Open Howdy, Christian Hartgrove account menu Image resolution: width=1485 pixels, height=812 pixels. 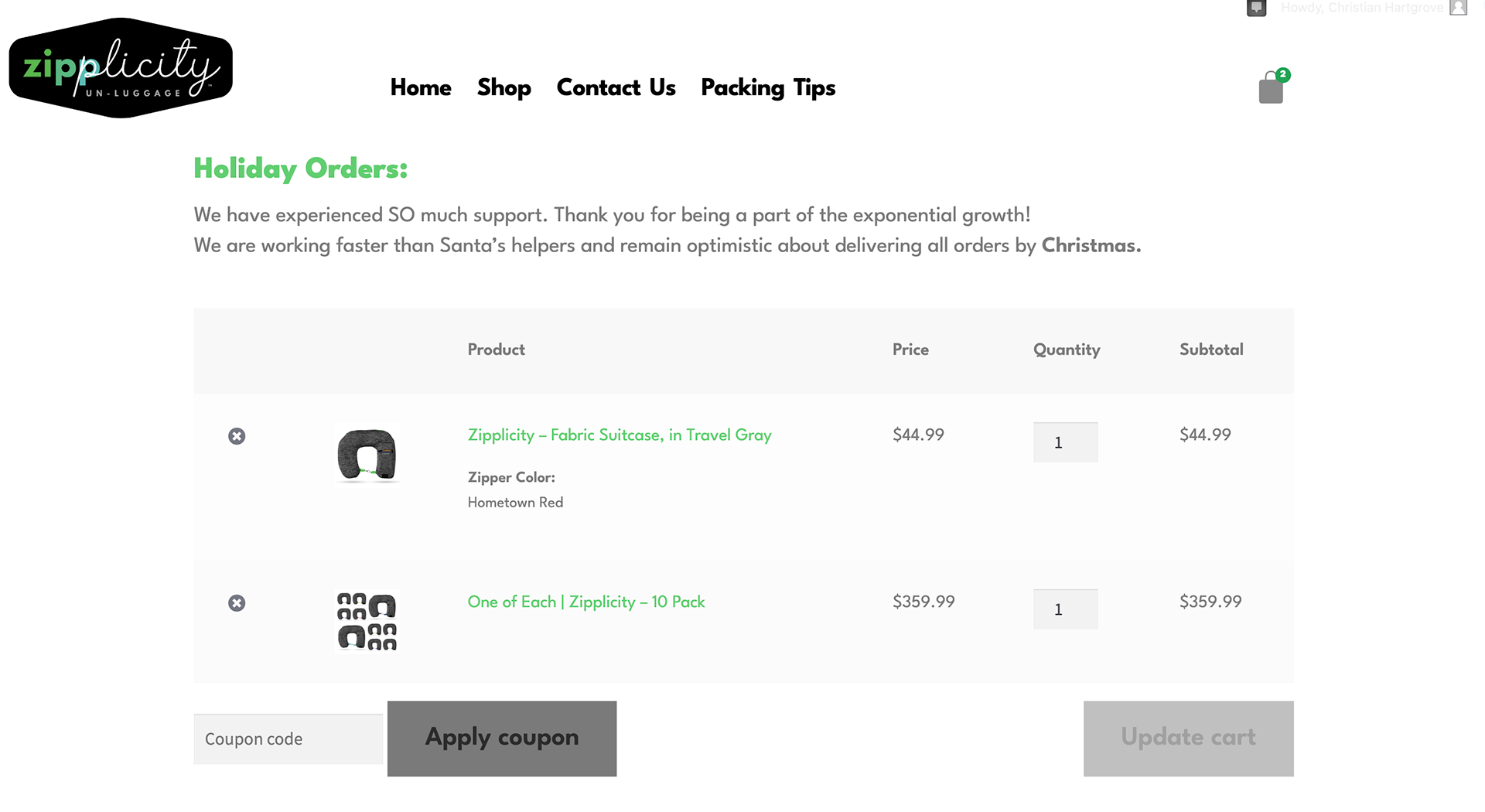coord(1362,8)
